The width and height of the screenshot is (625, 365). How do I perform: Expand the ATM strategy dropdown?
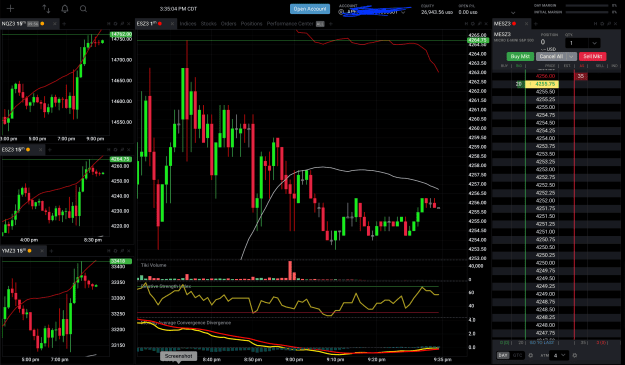click(x=559, y=355)
